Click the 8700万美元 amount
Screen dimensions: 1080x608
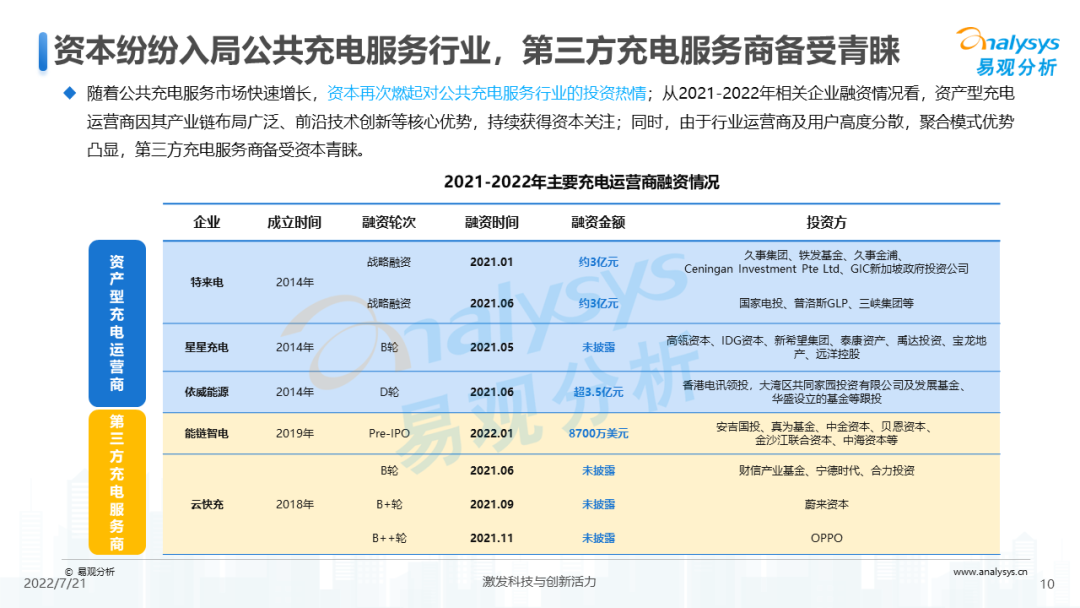tap(598, 433)
